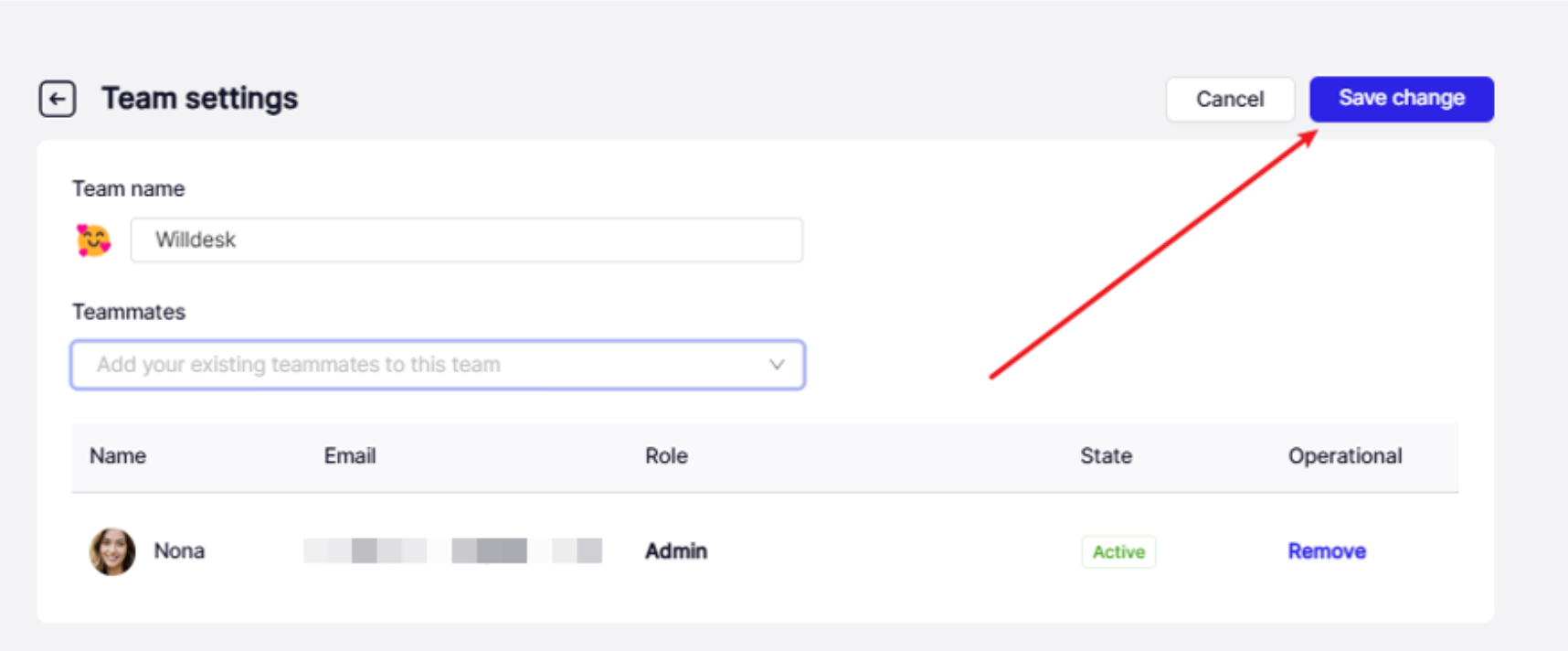Image resolution: width=1568 pixels, height=651 pixels.
Task: Click the Role column header
Action: tap(666, 456)
